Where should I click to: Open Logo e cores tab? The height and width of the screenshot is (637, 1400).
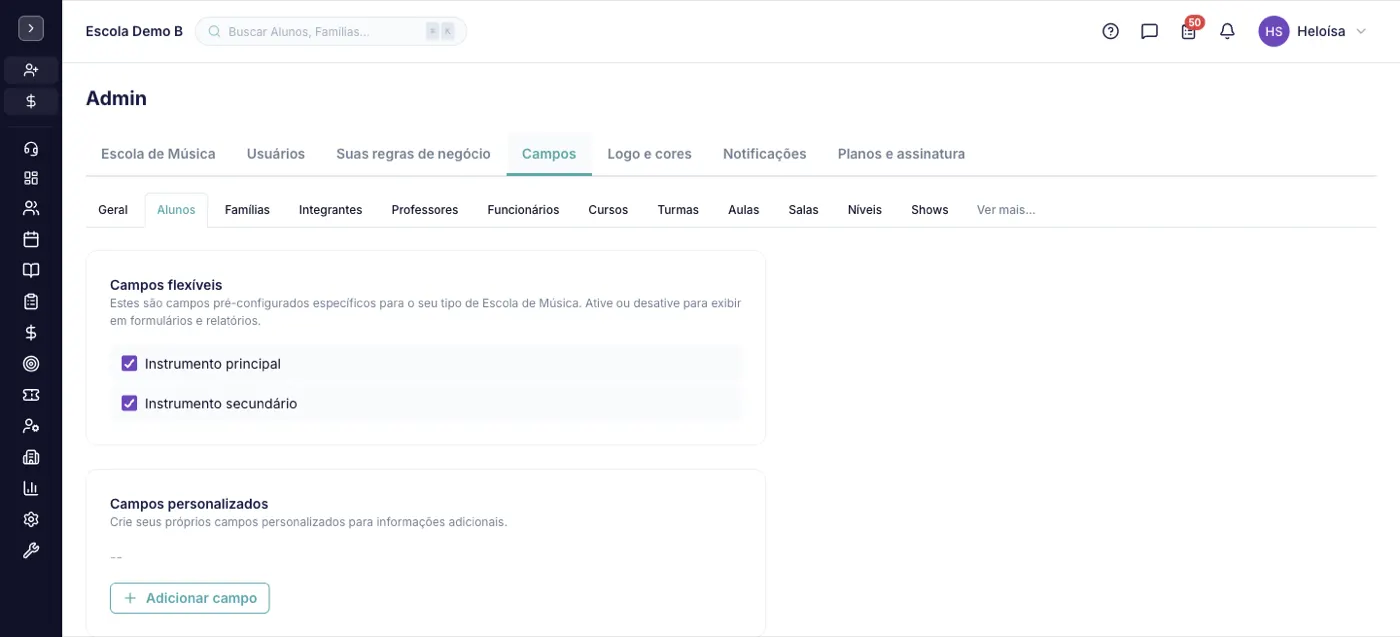tap(650, 154)
